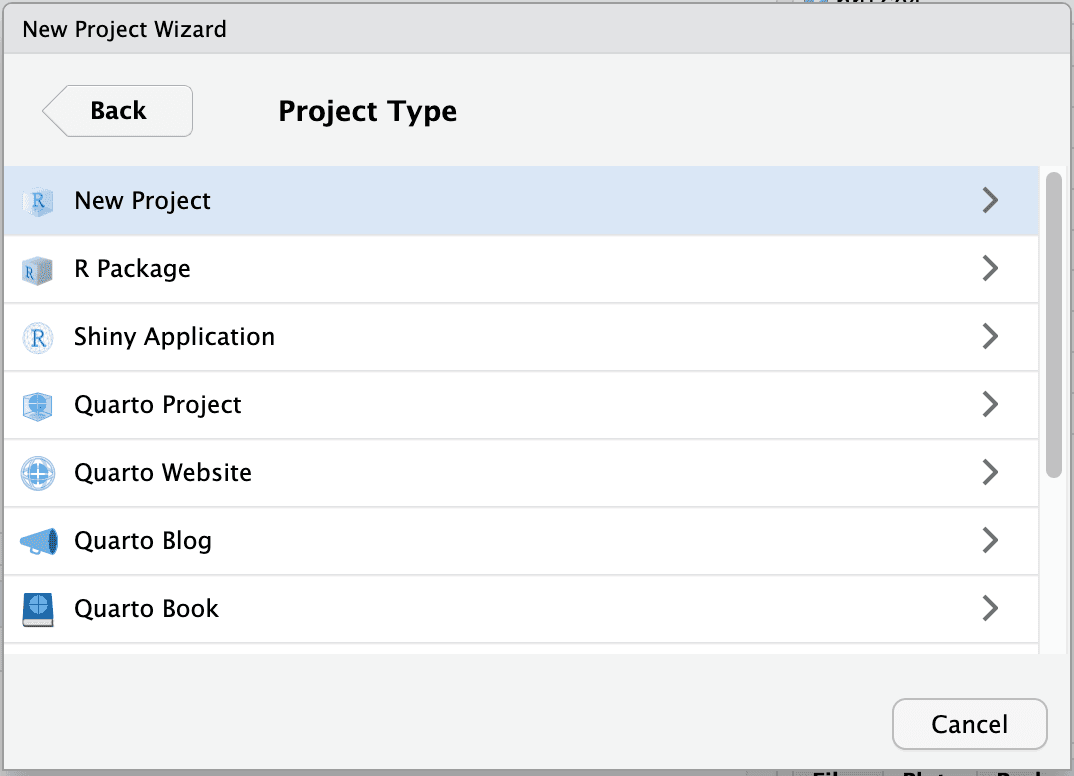1074x776 pixels.
Task: Click the R Package cube icon
Action: [38, 268]
